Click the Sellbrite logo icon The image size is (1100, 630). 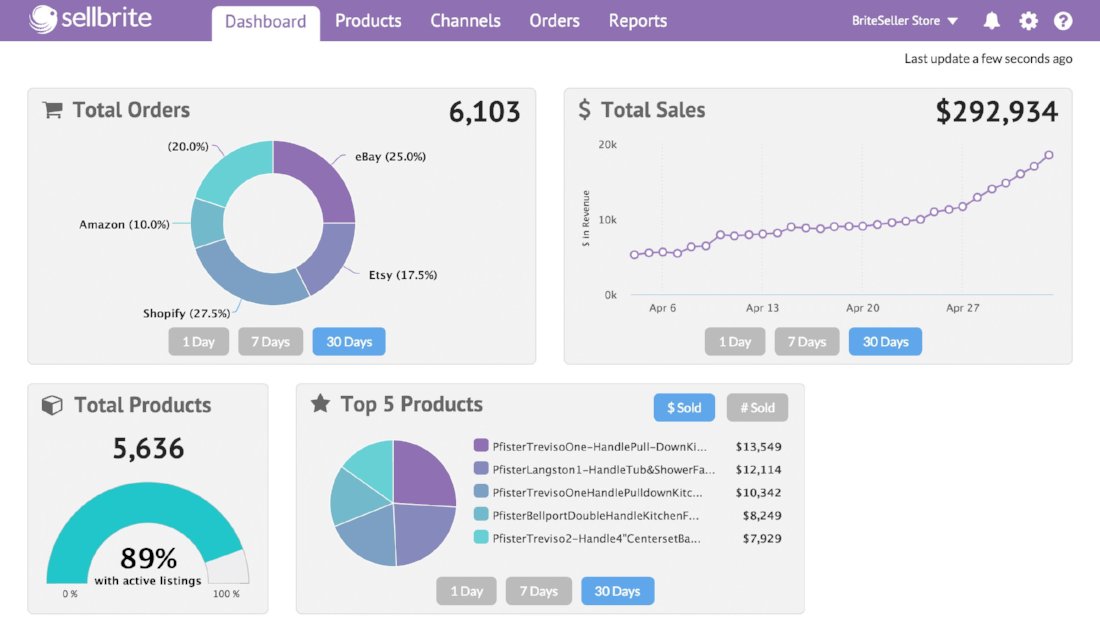(x=44, y=20)
